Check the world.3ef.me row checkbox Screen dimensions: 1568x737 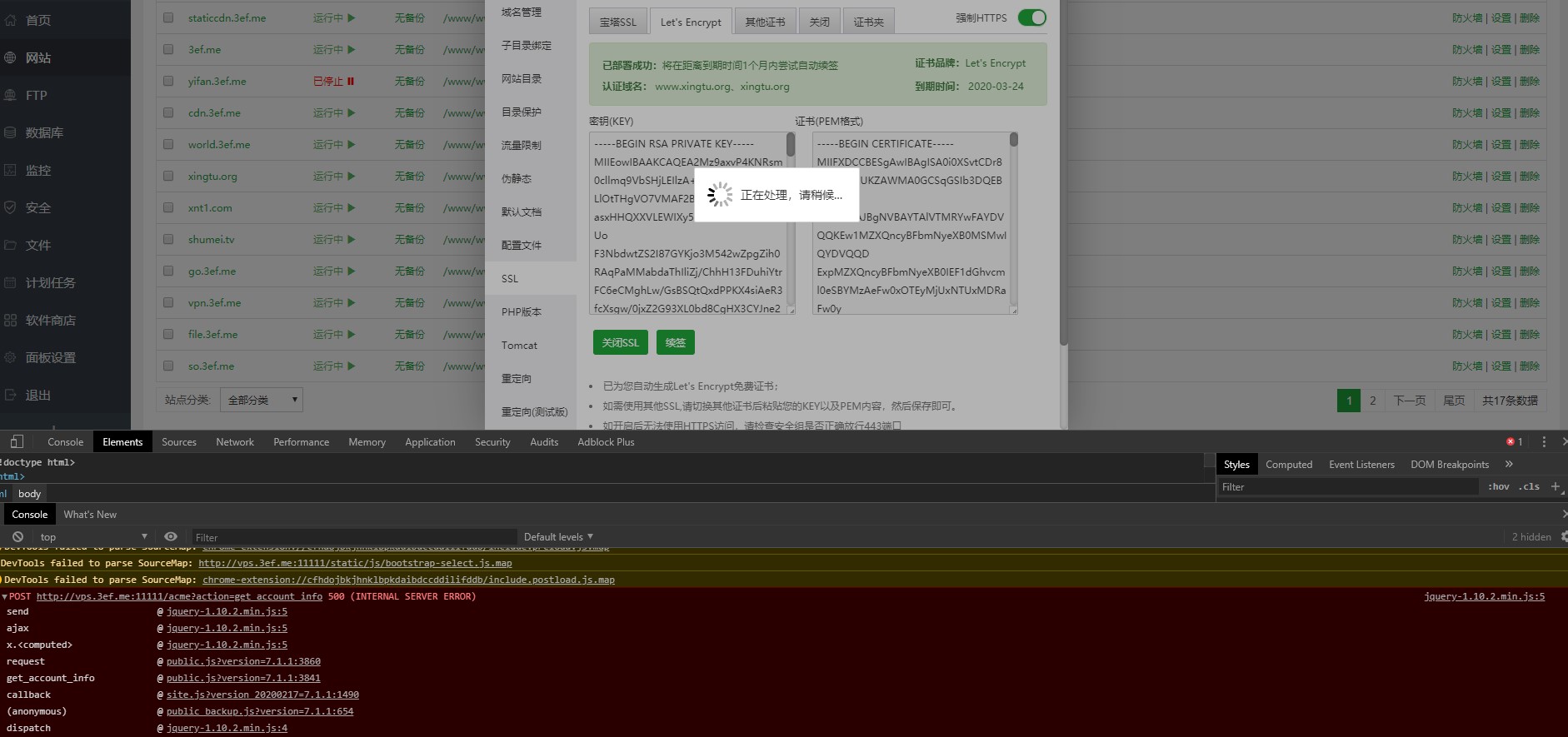168,144
